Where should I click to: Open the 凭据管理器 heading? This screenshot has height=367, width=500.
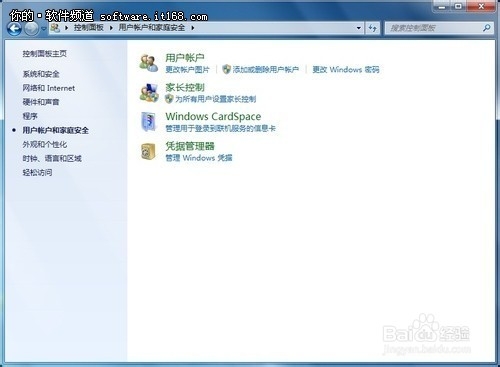[190, 146]
